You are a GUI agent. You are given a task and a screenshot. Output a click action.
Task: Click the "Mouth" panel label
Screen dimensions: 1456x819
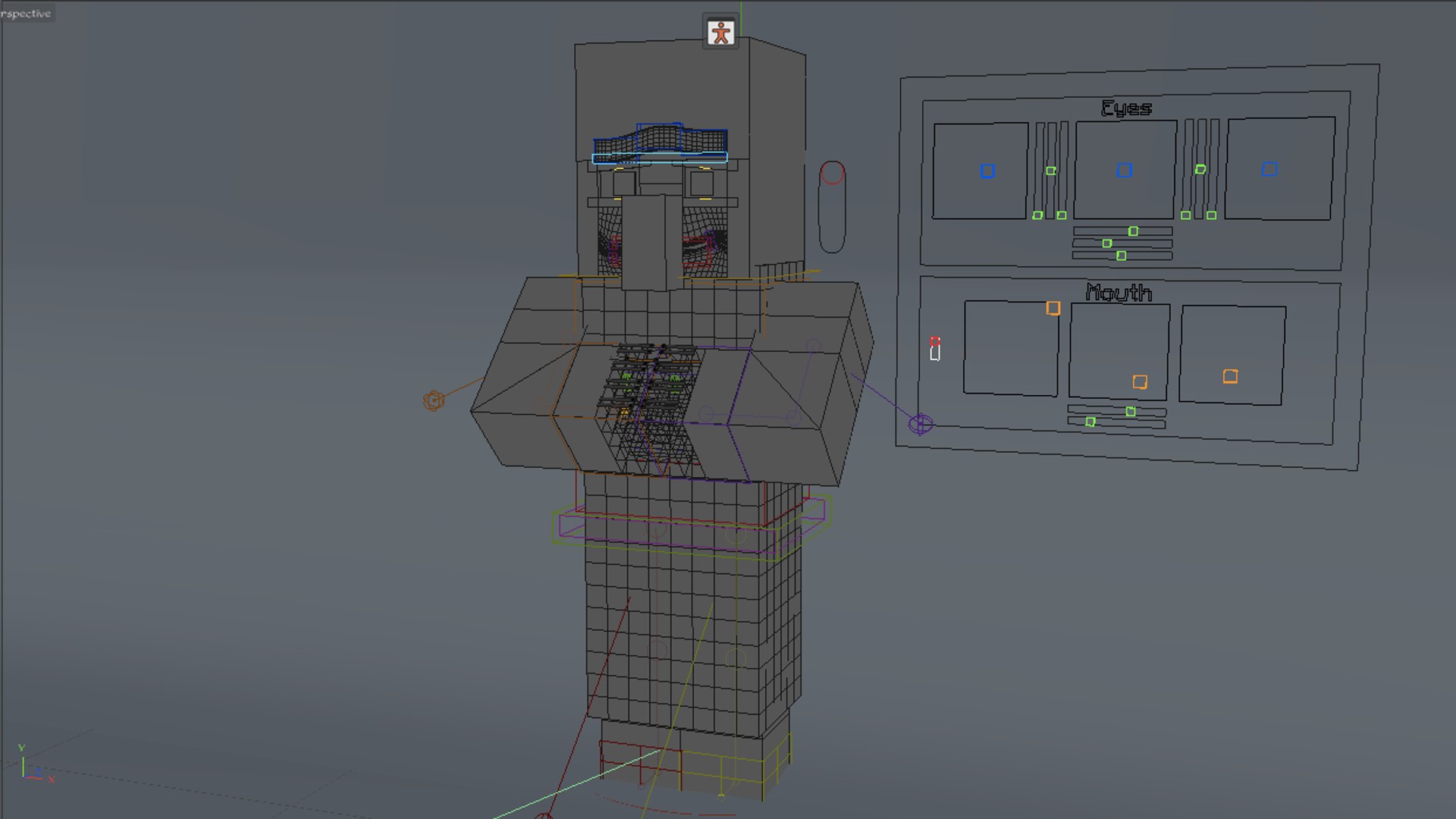[x=1119, y=292]
